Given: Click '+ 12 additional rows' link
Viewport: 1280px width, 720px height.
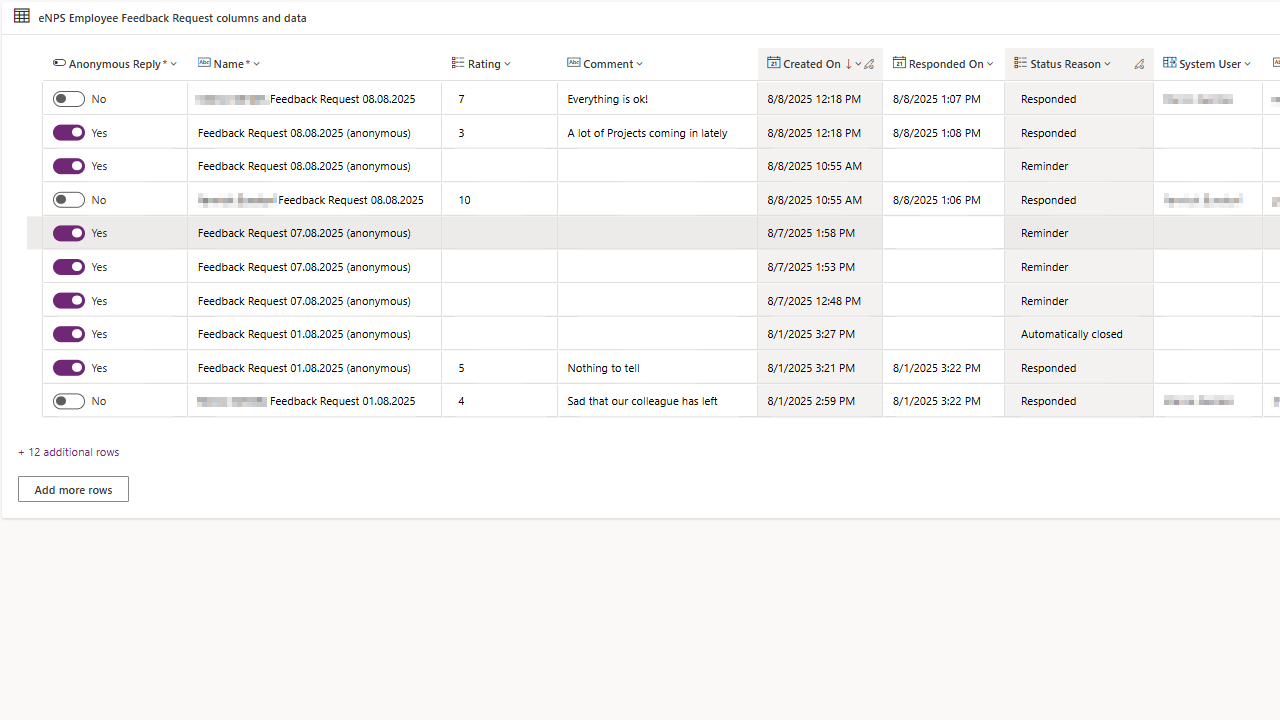Looking at the screenshot, I should (68, 452).
